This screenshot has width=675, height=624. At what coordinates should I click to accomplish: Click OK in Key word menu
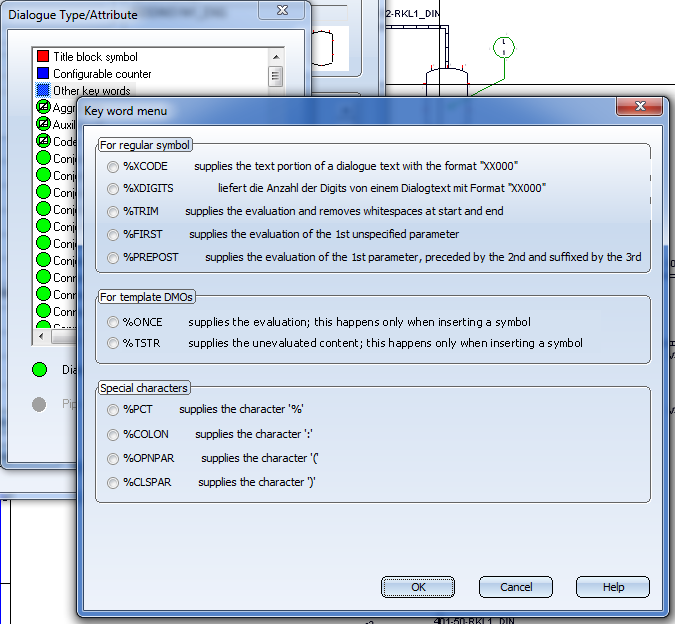click(418, 587)
